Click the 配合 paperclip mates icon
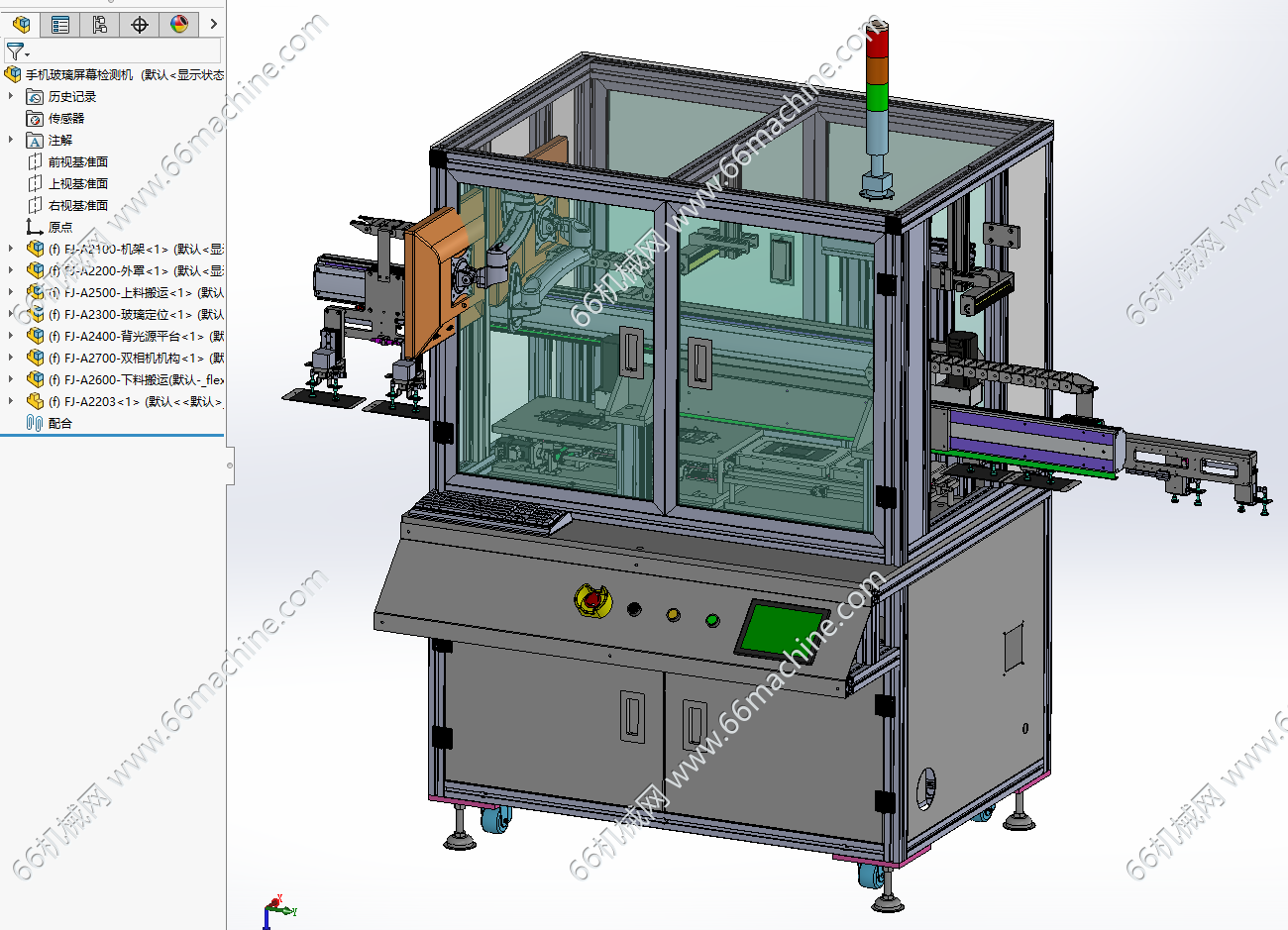1288x930 pixels. pyautogui.click(x=35, y=423)
